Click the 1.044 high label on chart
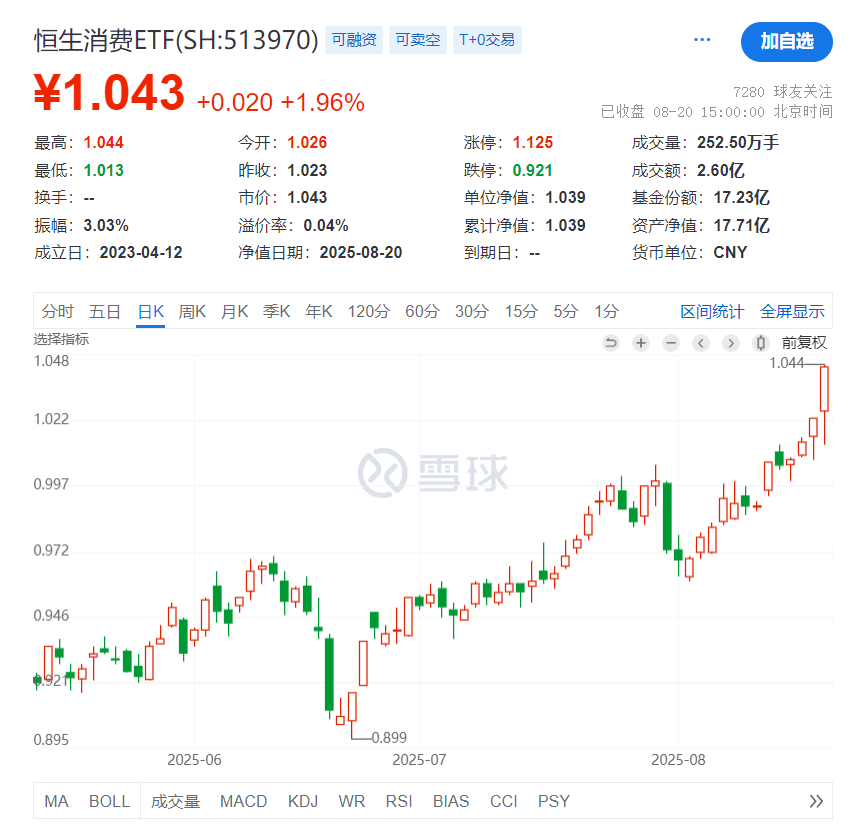Viewport: 860px width, 831px height. pyautogui.click(x=787, y=363)
